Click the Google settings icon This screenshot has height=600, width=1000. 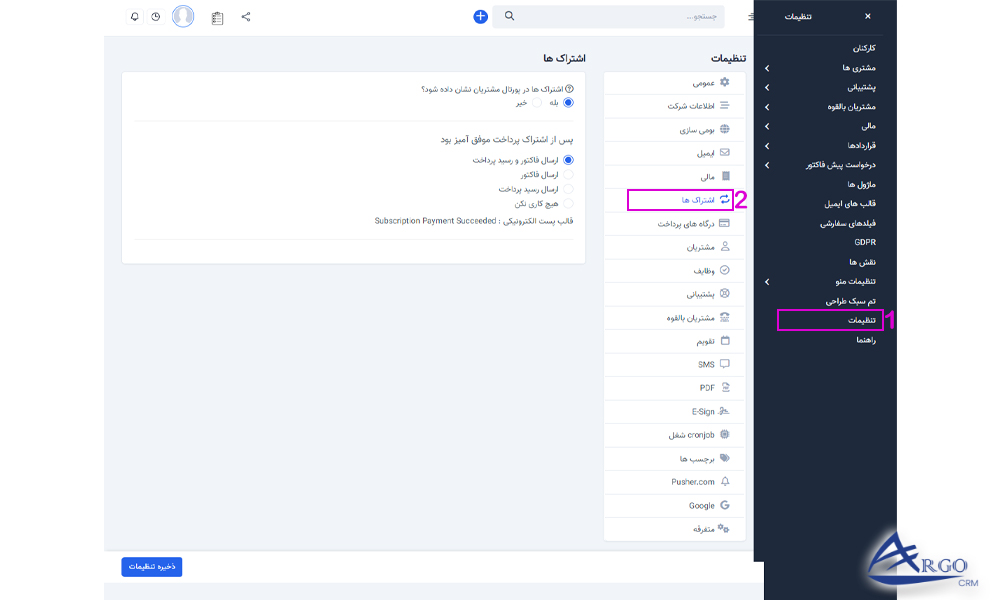click(x=725, y=504)
